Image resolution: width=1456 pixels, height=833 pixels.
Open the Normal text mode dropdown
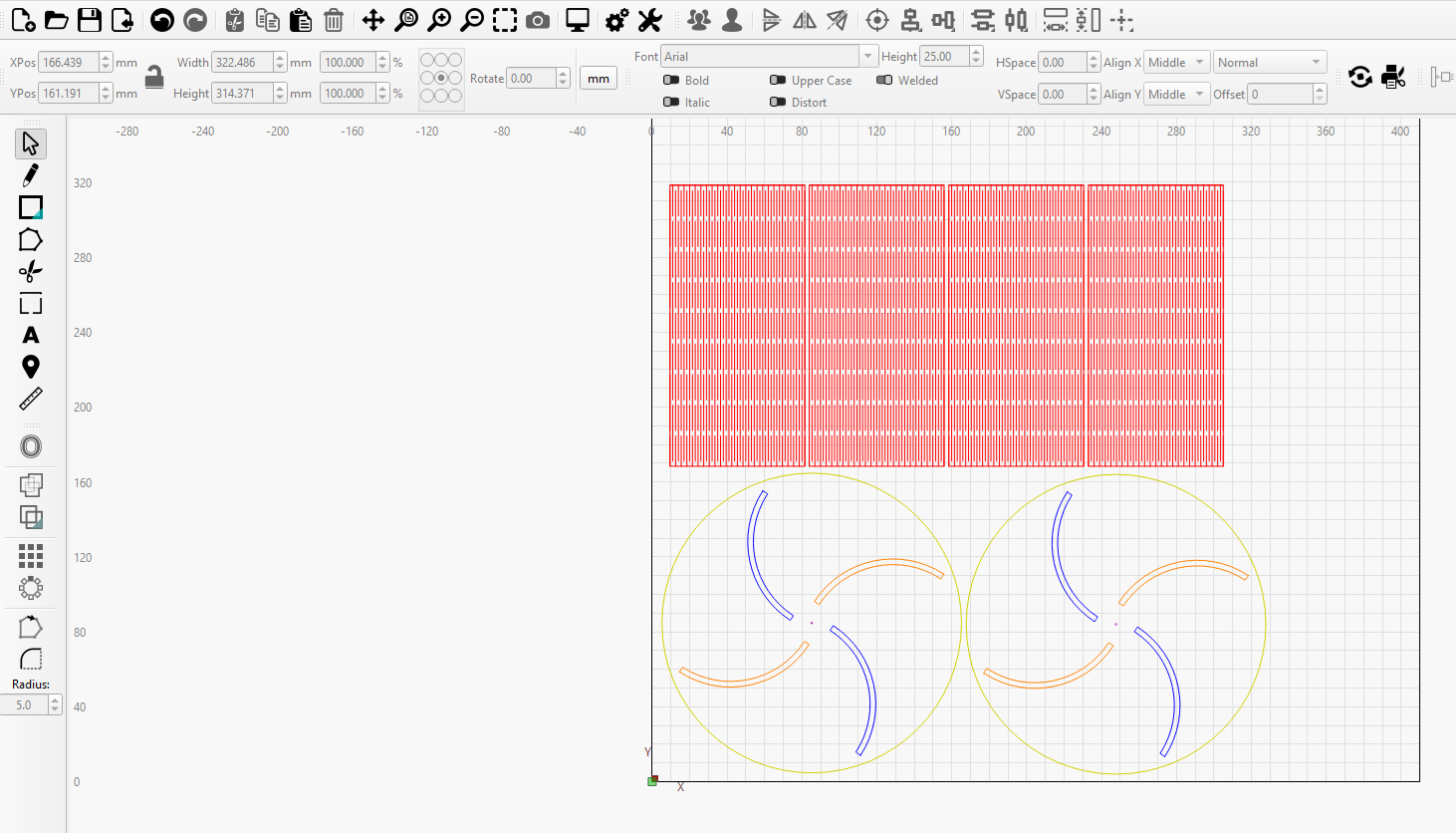[x=1270, y=63]
